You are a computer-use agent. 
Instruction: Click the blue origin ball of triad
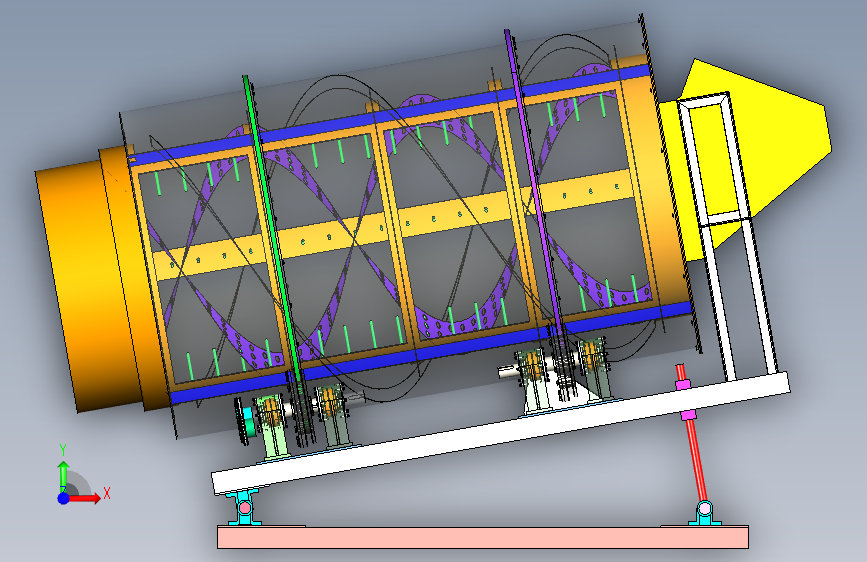(x=64, y=498)
